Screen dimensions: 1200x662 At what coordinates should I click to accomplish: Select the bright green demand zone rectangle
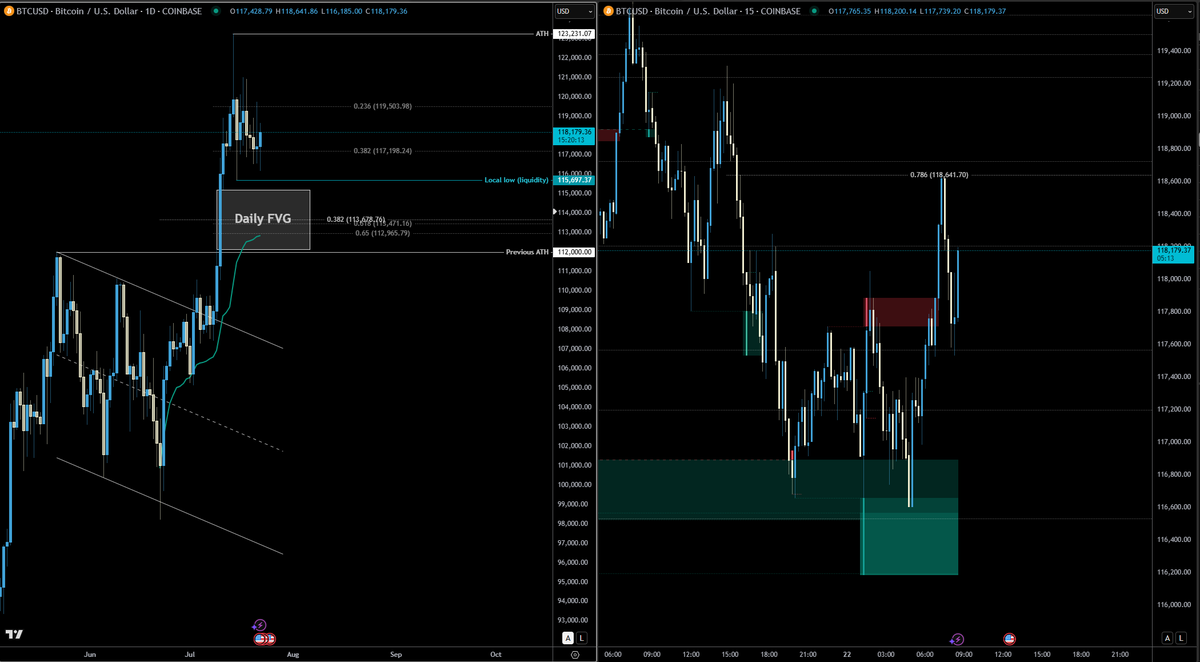pyautogui.click(x=910, y=537)
